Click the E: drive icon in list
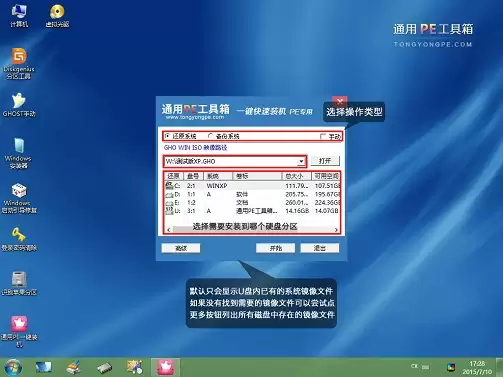503x377 pixels. (x=169, y=203)
